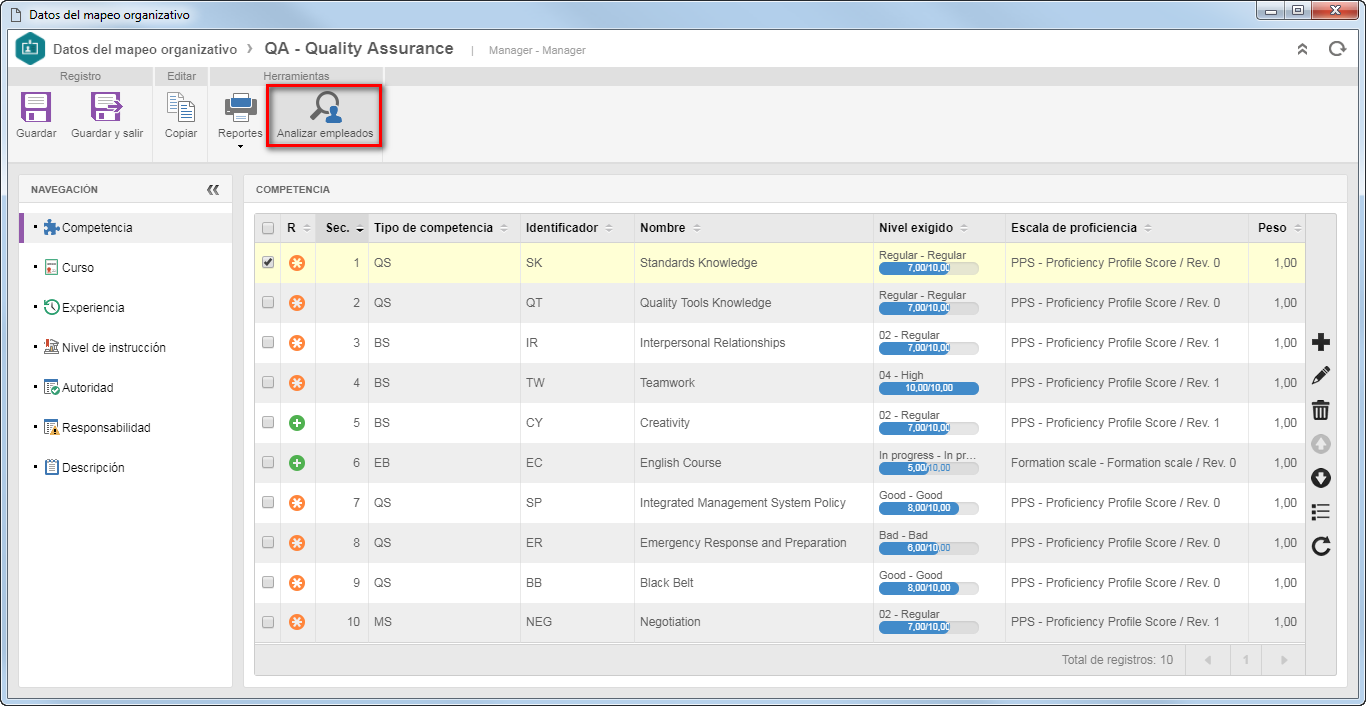Click the app logo icon in header
The width and height of the screenshot is (1366, 706).
[30, 48]
